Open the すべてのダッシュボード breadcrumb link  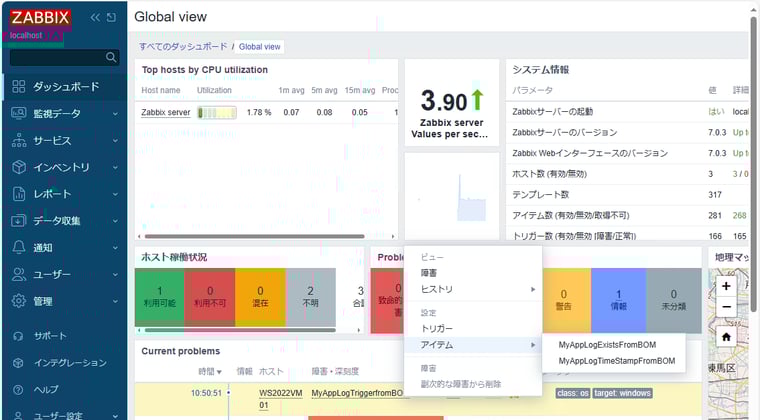183,47
